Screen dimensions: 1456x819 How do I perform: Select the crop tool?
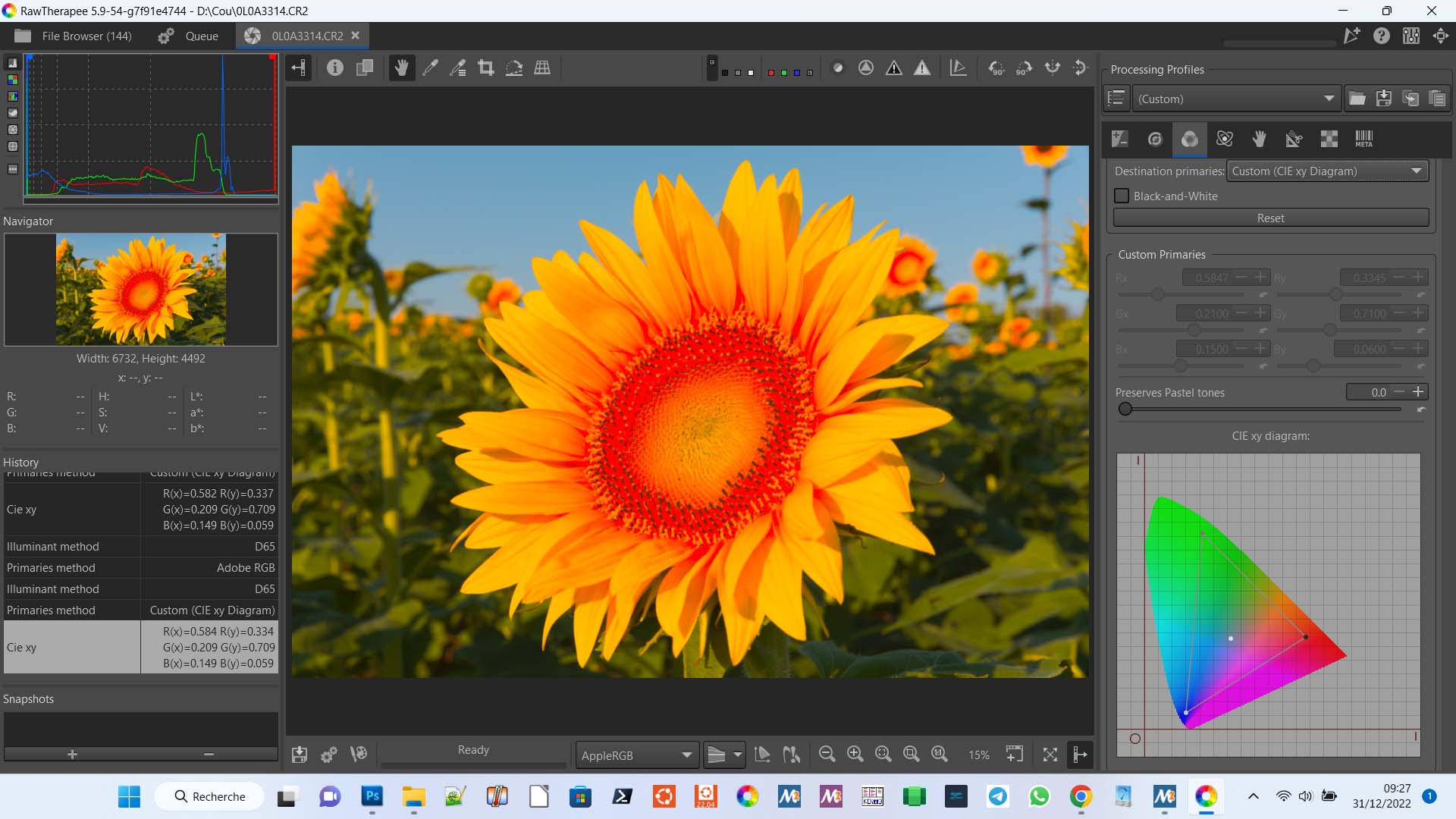coord(486,68)
